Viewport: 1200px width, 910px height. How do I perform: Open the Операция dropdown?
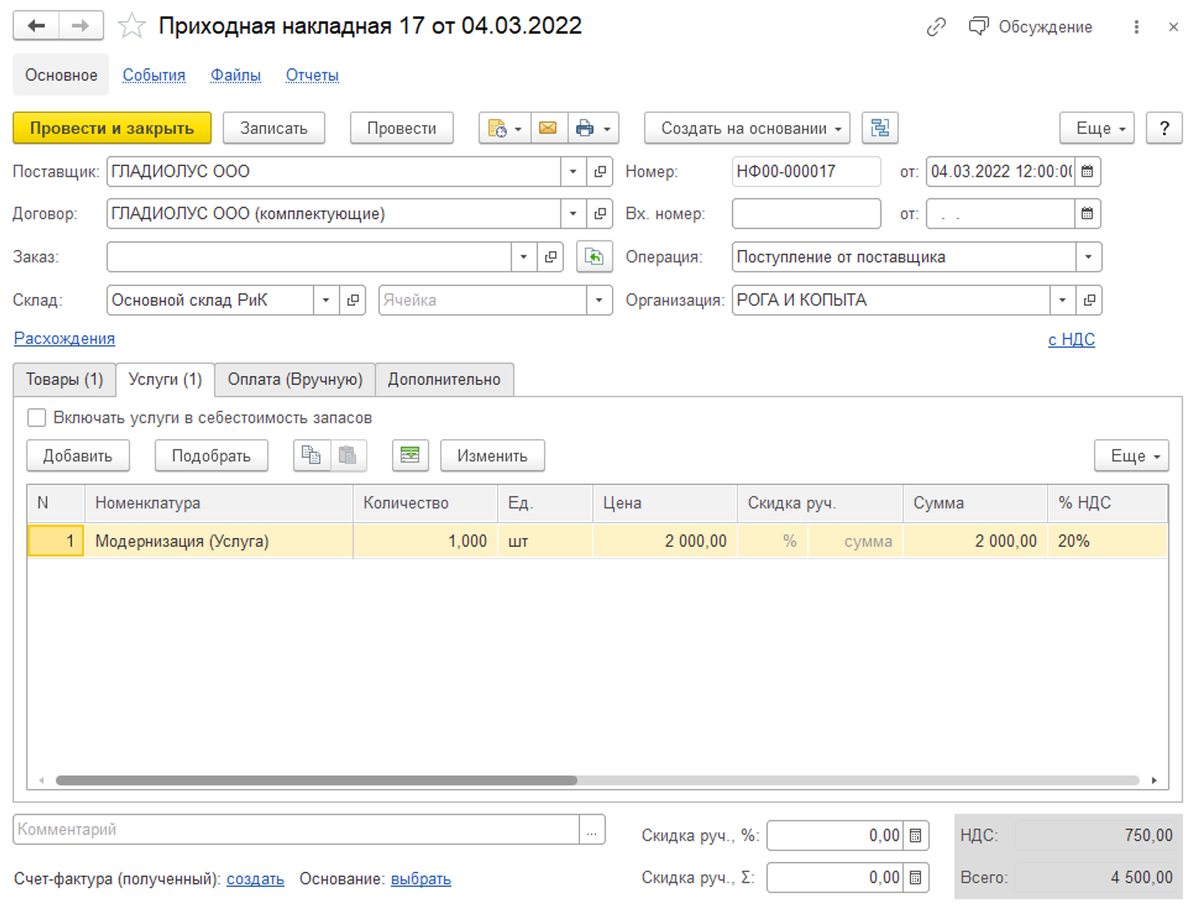pyautogui.click(x=1088, y=257)
